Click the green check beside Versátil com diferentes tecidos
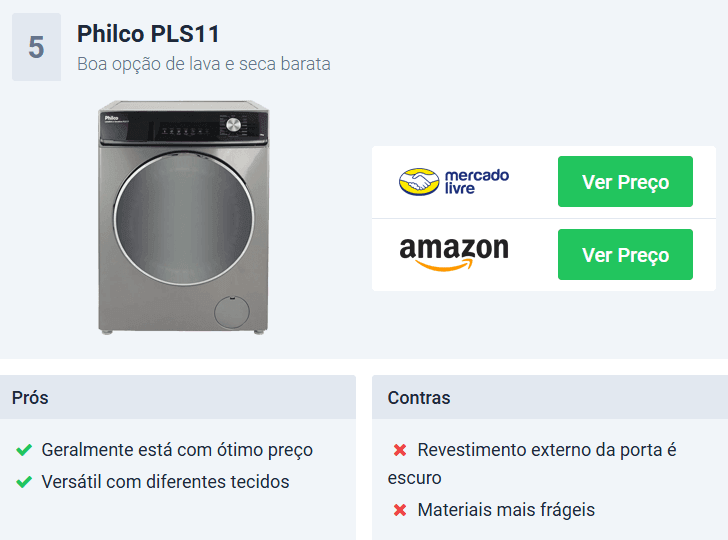728x540 pixels. 24,482
